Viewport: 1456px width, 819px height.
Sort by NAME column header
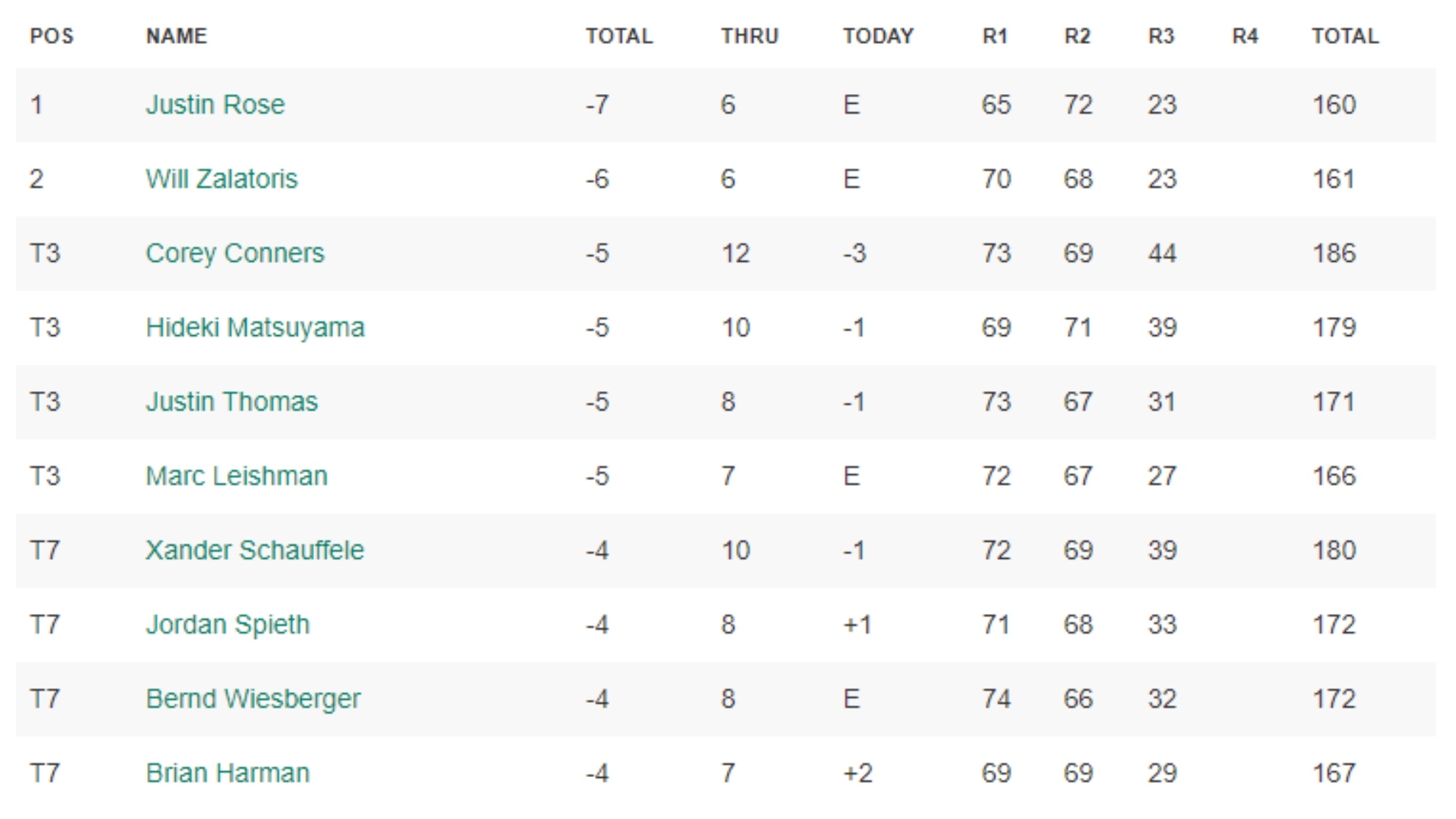[176, 36]
